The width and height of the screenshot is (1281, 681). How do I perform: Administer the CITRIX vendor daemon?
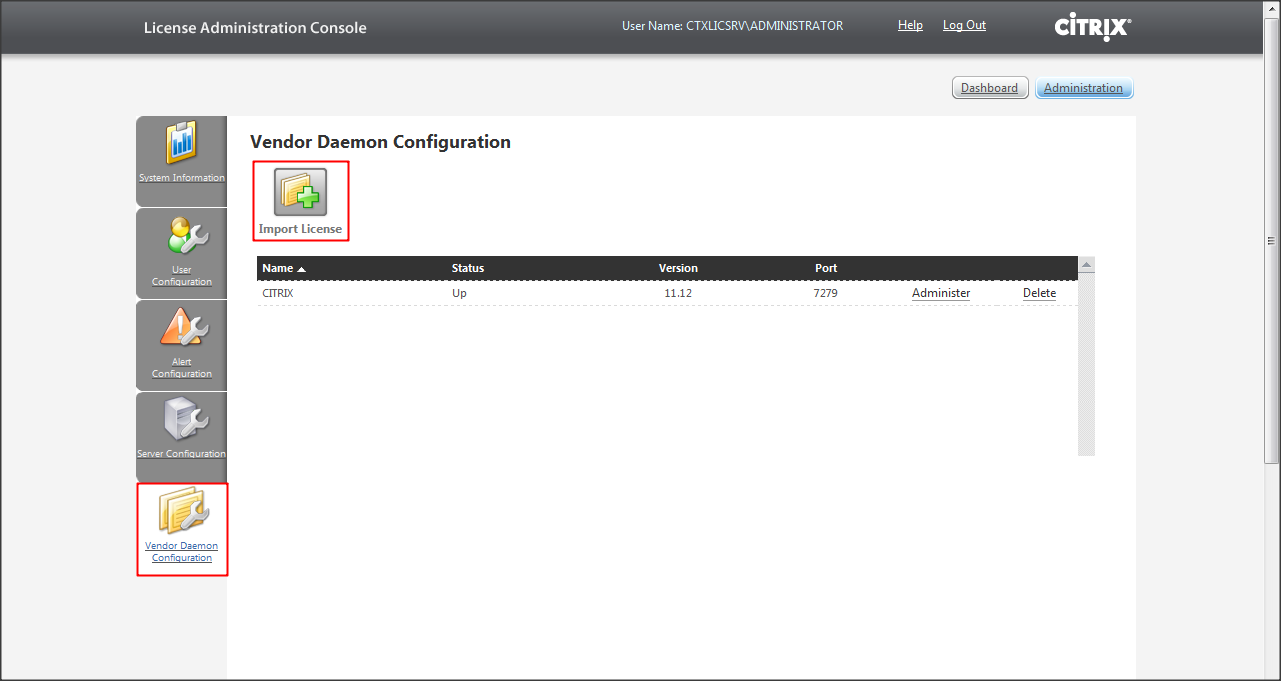pyautogui.click(x=940, y=294)
